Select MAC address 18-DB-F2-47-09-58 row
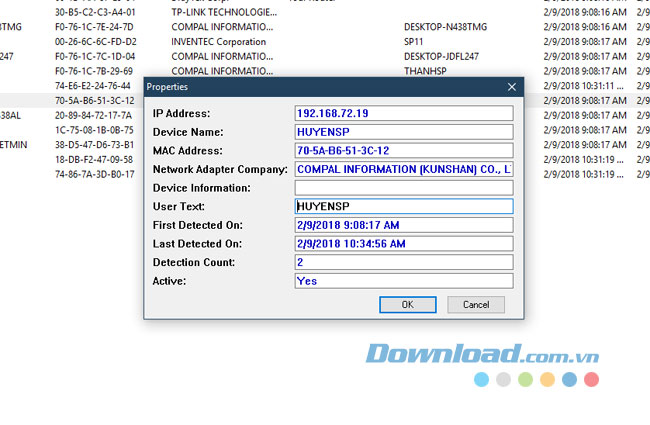Image resolution: width=650 pixels, height=425 pixels. (94, 160)
